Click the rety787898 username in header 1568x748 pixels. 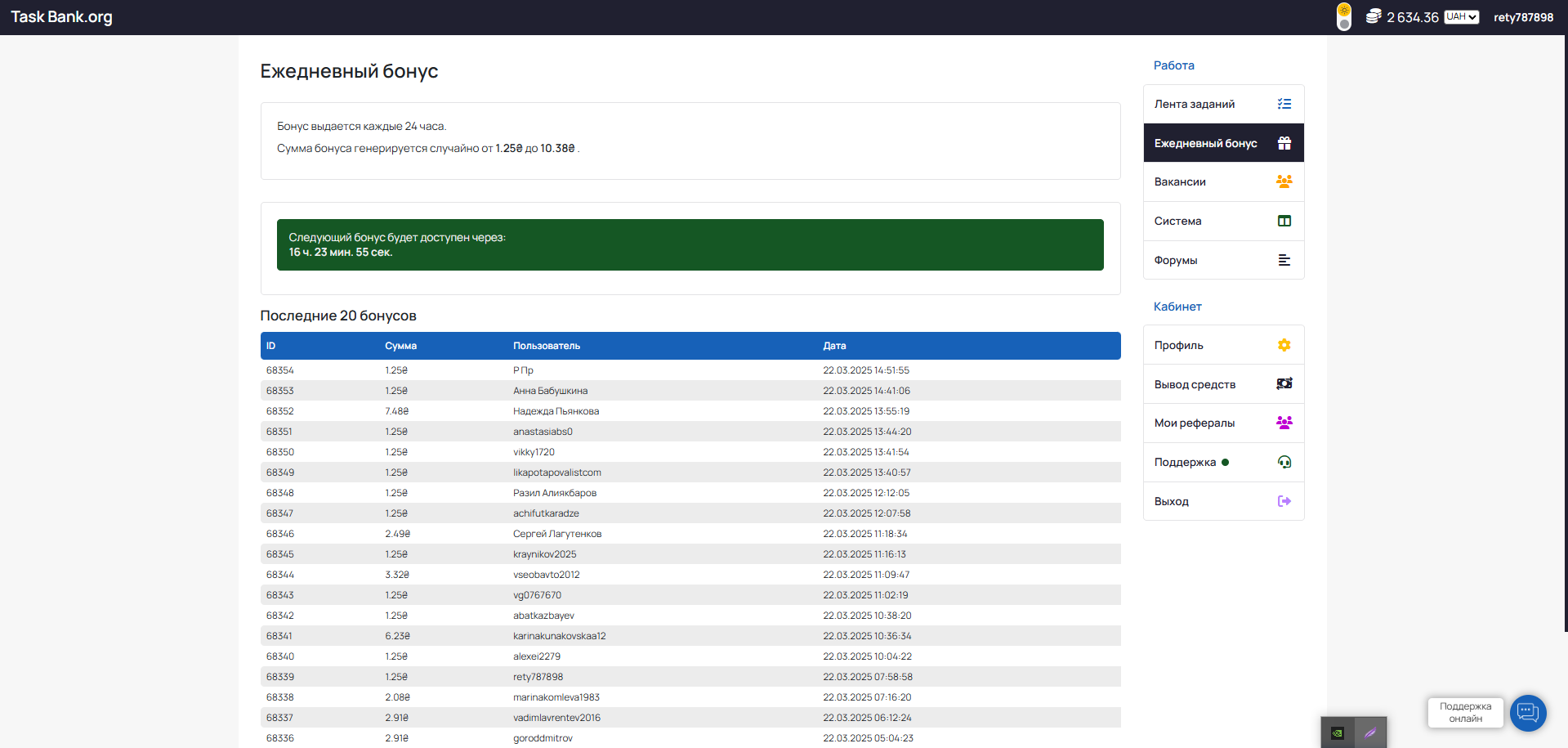pos(1523,17)
